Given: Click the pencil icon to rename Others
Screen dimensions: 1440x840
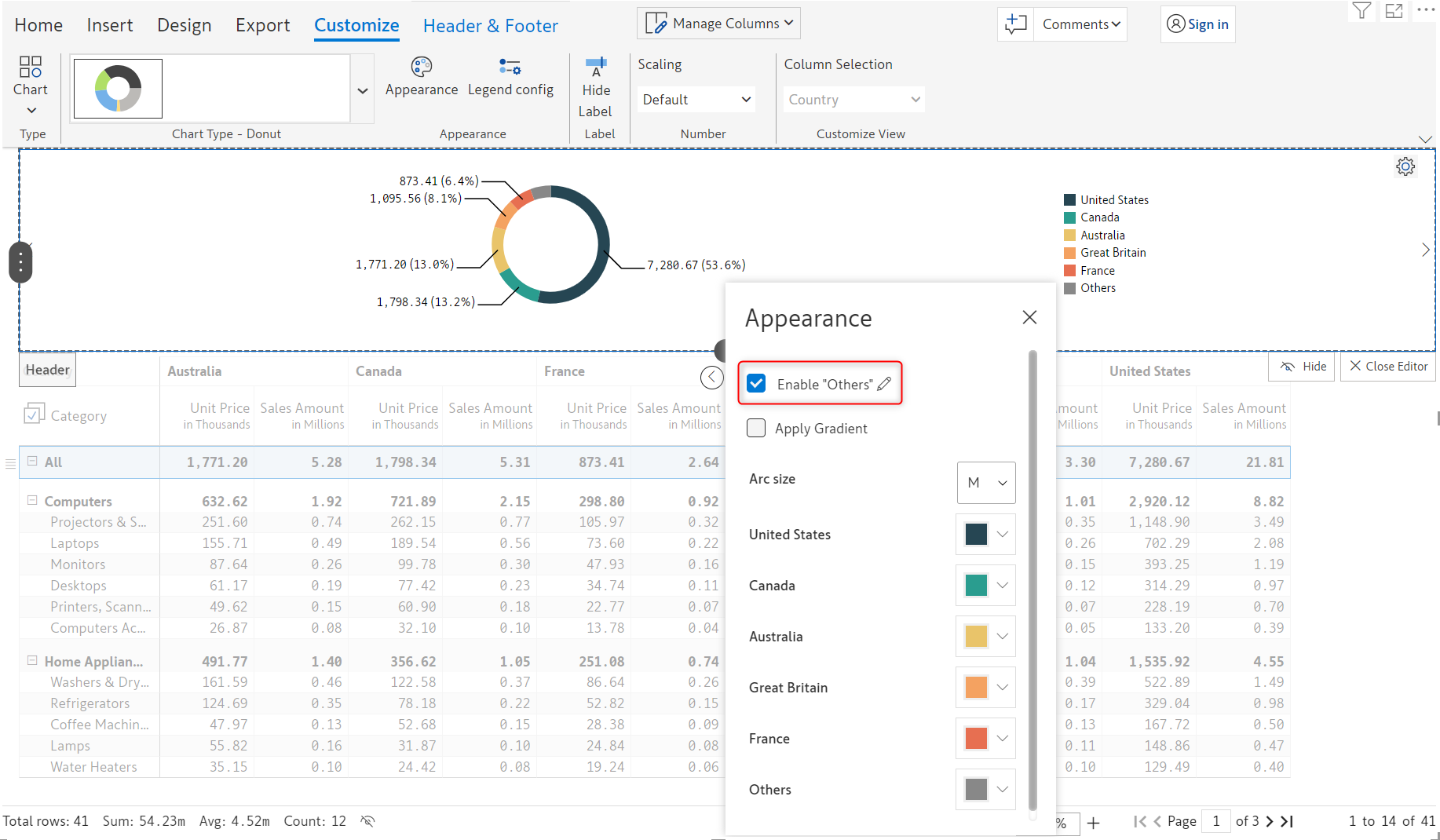Looking at the screenshot, I should click(884, 384).
